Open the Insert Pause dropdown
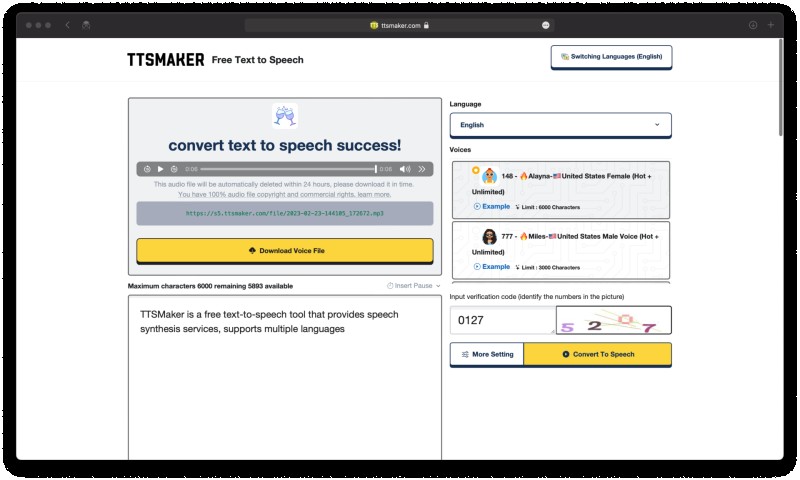Image resolution: width=800 pixels, height=480 pixels. pos(413,286)
